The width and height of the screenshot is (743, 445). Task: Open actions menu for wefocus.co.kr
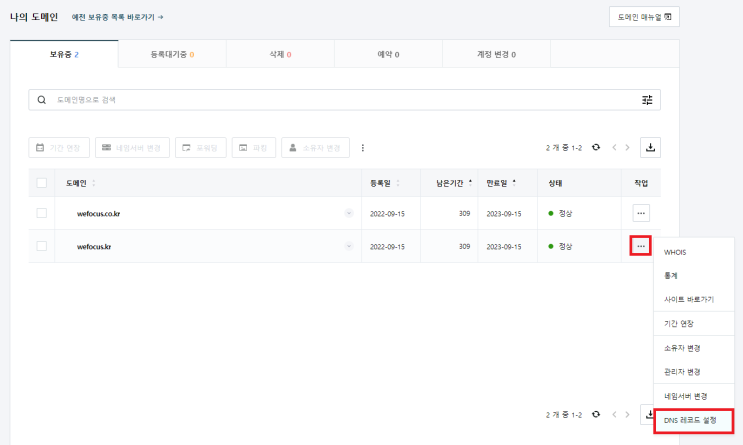pyautogui.click(x=641, y=213)
